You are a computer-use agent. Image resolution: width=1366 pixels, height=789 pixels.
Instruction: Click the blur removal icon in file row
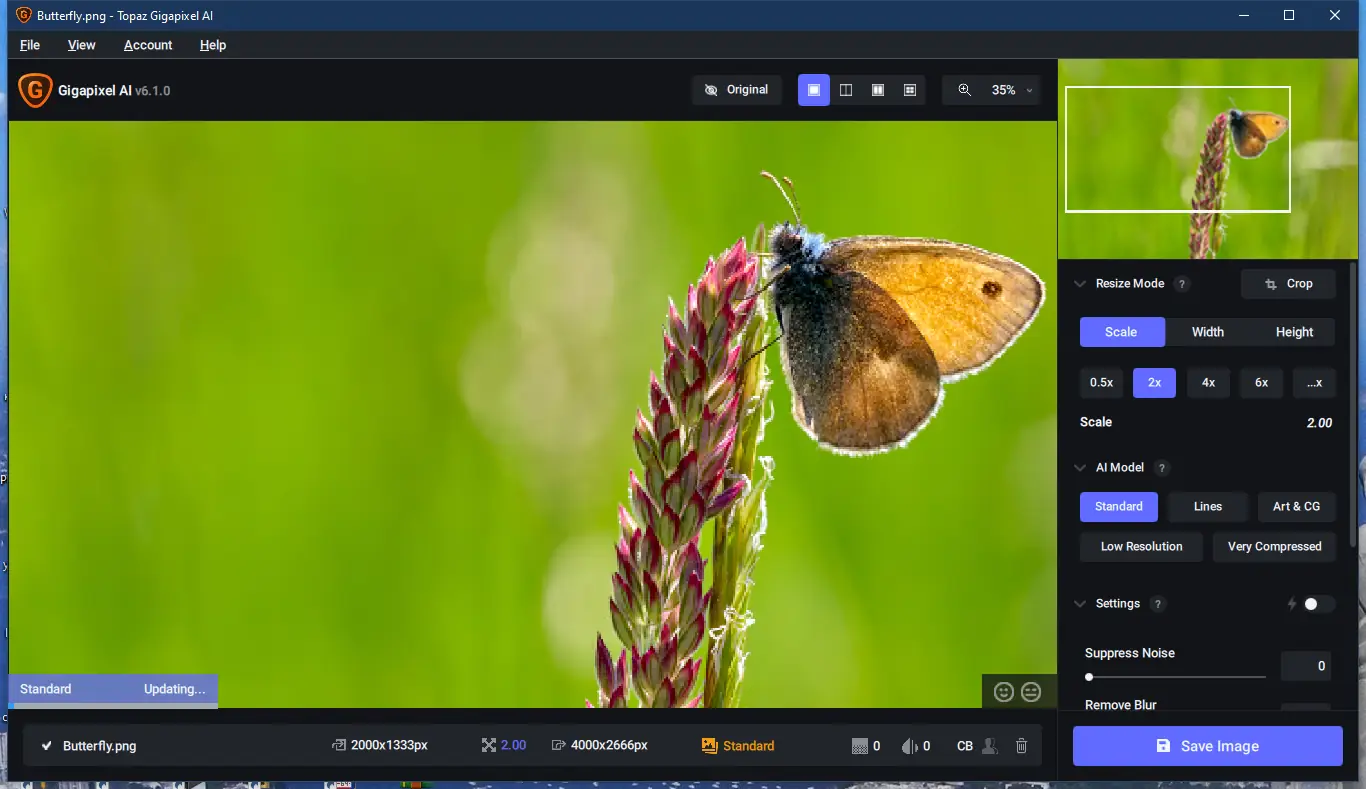point(909,746)
